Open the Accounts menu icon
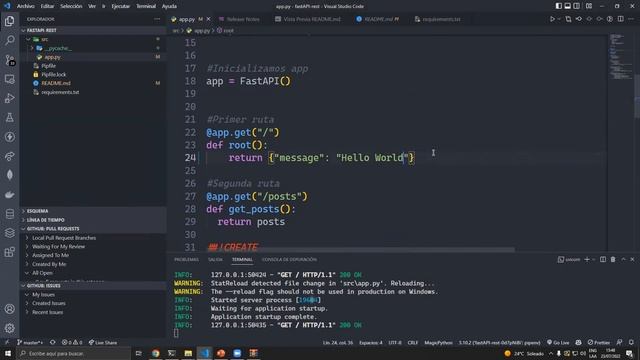Image resolution: width=640 pixels, height=360 pixels. coord(9,309)
